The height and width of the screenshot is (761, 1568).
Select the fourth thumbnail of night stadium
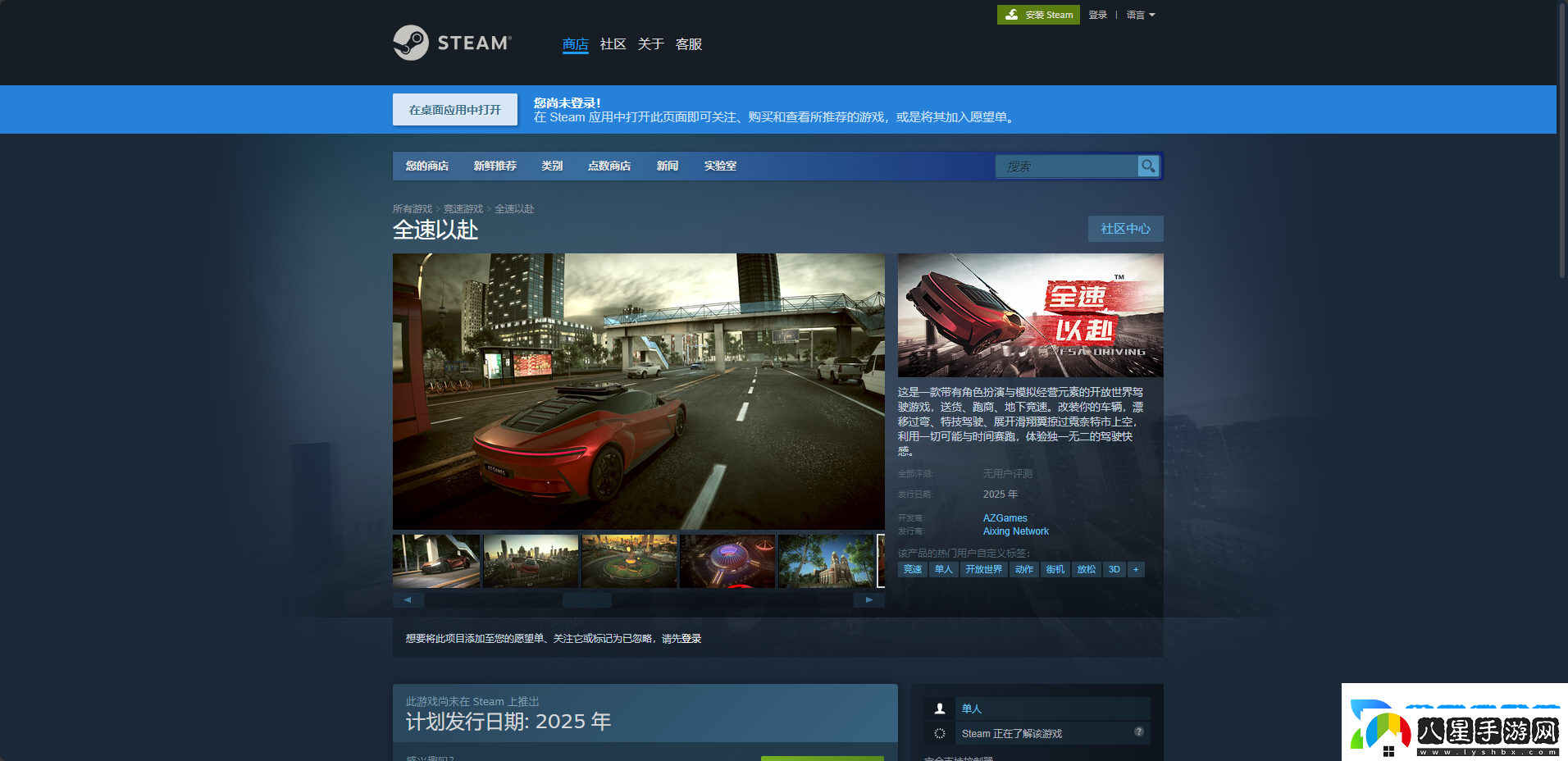[727, 561]
